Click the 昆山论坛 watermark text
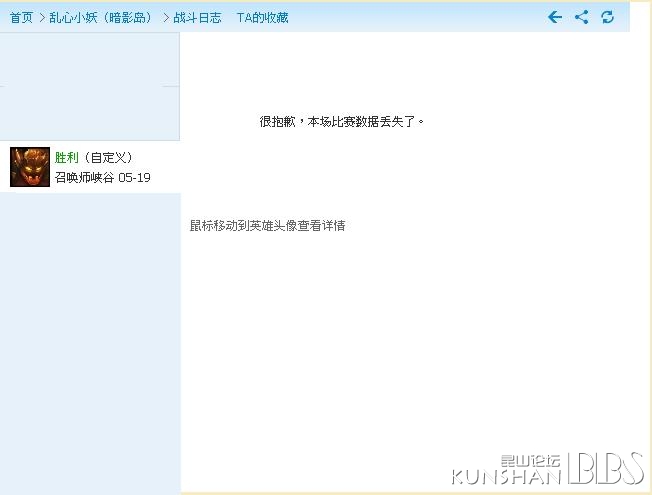This screenshot has width=652, height=495. coord(530,461)
